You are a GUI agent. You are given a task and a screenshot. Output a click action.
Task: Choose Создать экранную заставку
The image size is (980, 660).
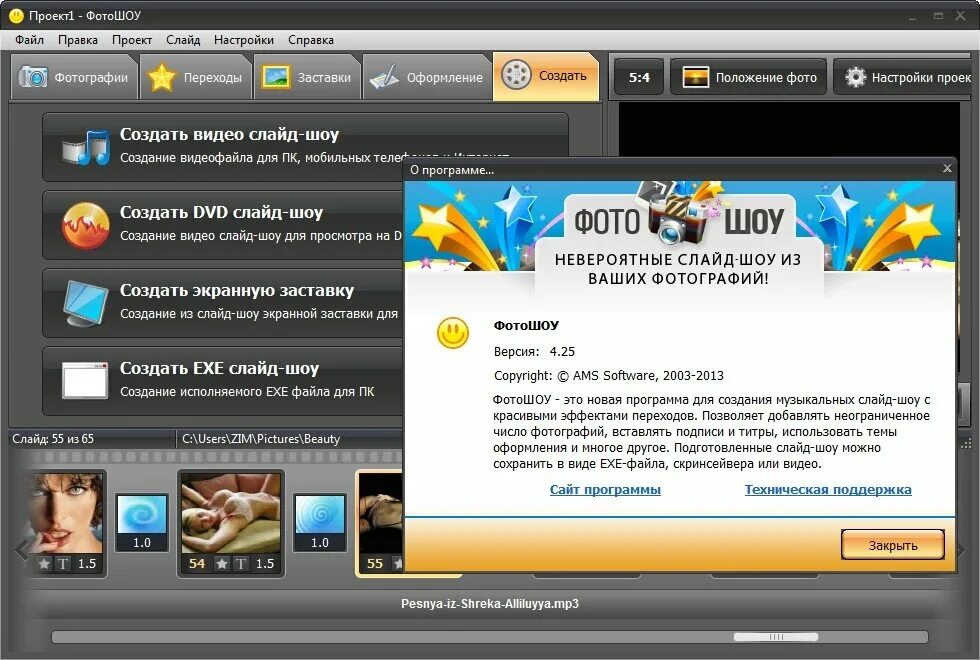point(223,303)
